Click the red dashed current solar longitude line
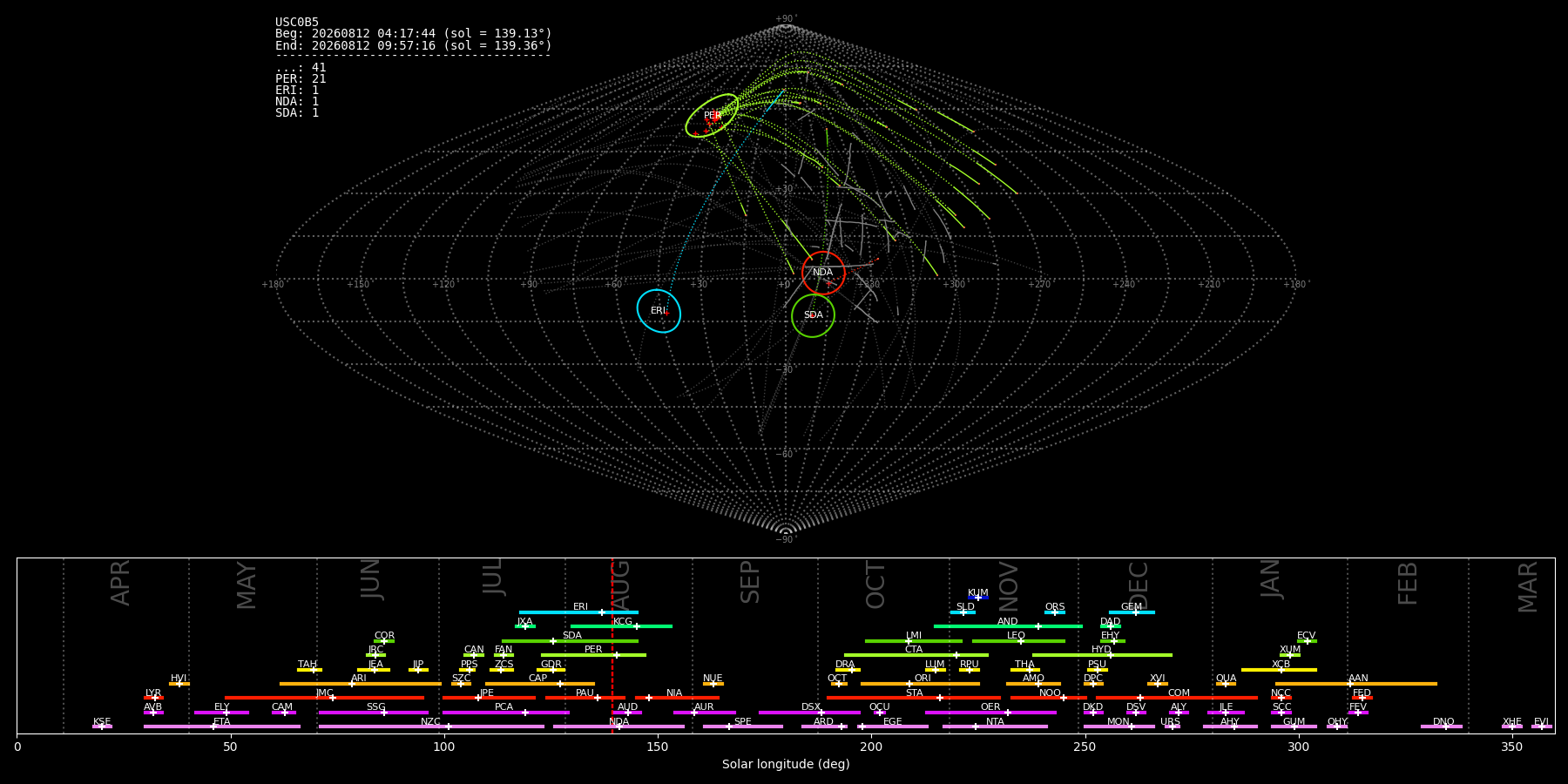The height and width of the screenshot is (784, 1568). point(612,645)
